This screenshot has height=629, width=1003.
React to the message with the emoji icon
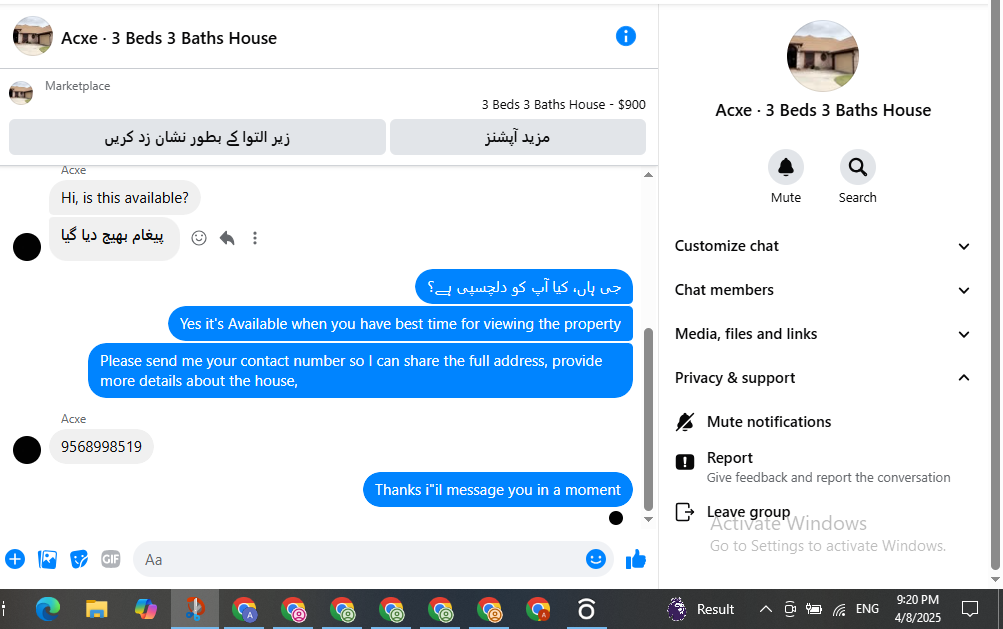point(199,238)
